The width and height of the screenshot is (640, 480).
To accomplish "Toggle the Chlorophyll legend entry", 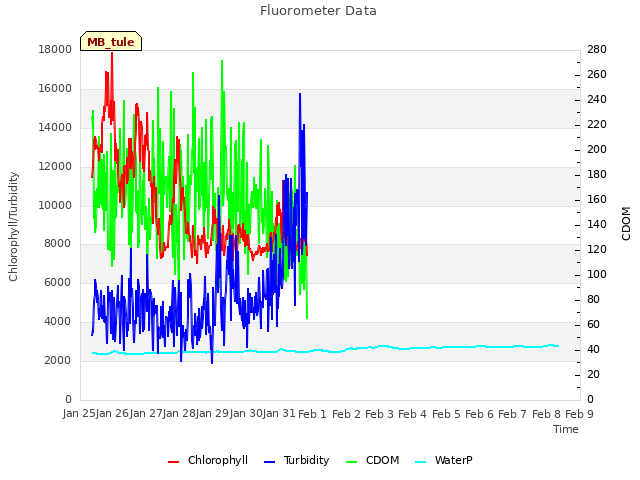I will click(208, 460).
